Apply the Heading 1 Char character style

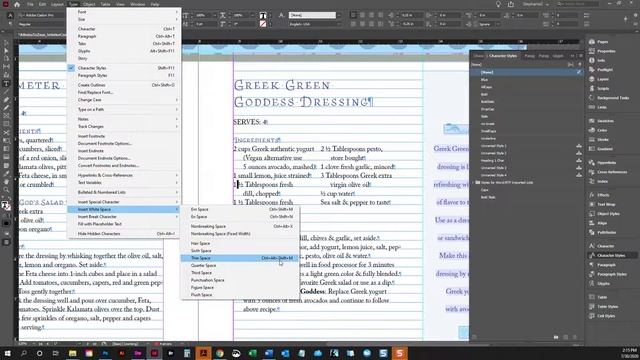click(527, 160)
